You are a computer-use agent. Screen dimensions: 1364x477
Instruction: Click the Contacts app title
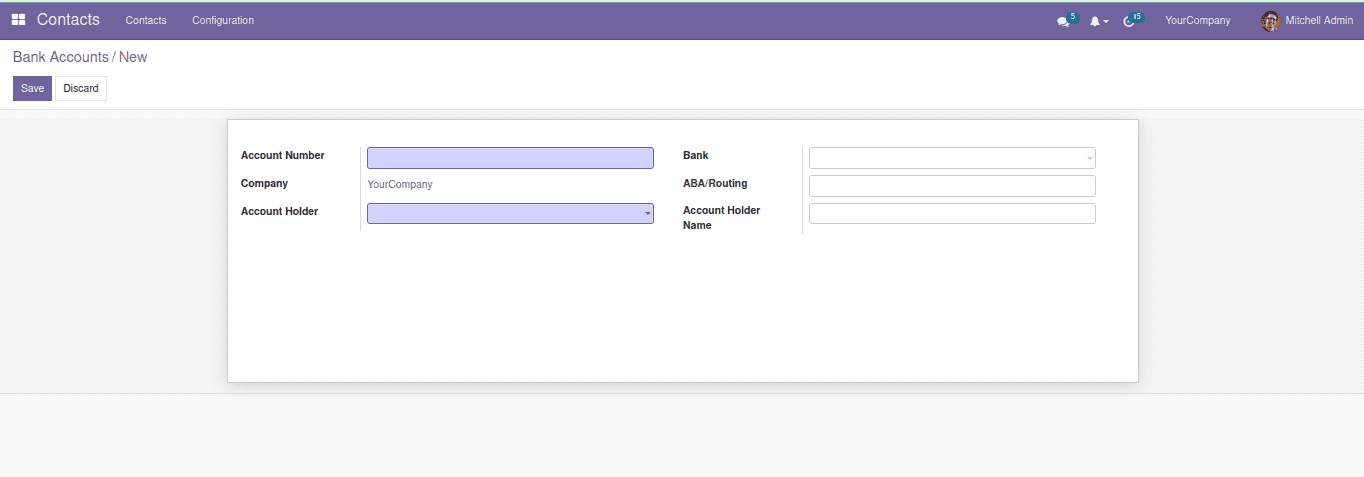coord(68,20)
